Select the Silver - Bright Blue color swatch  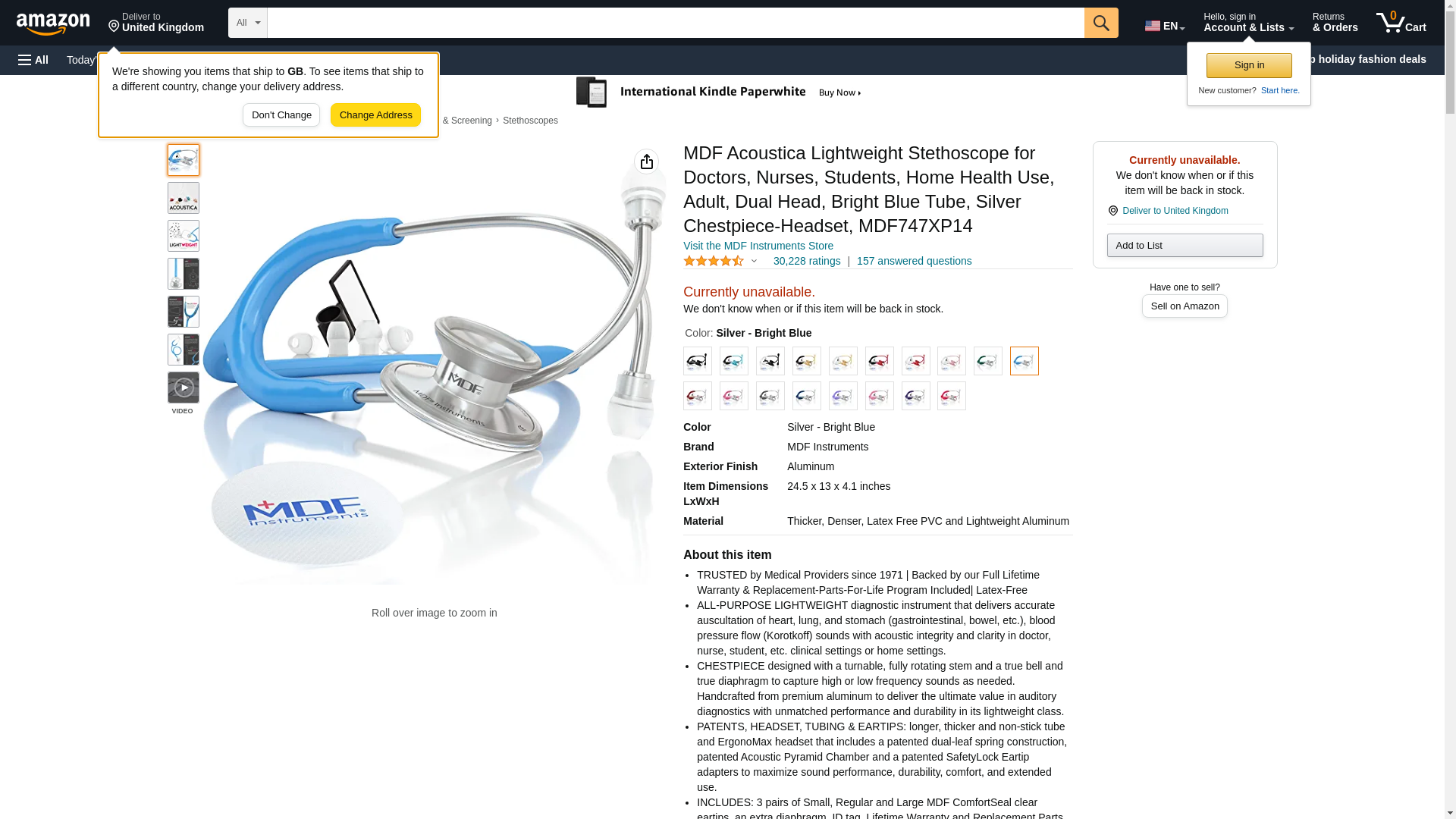point(1024,361)
